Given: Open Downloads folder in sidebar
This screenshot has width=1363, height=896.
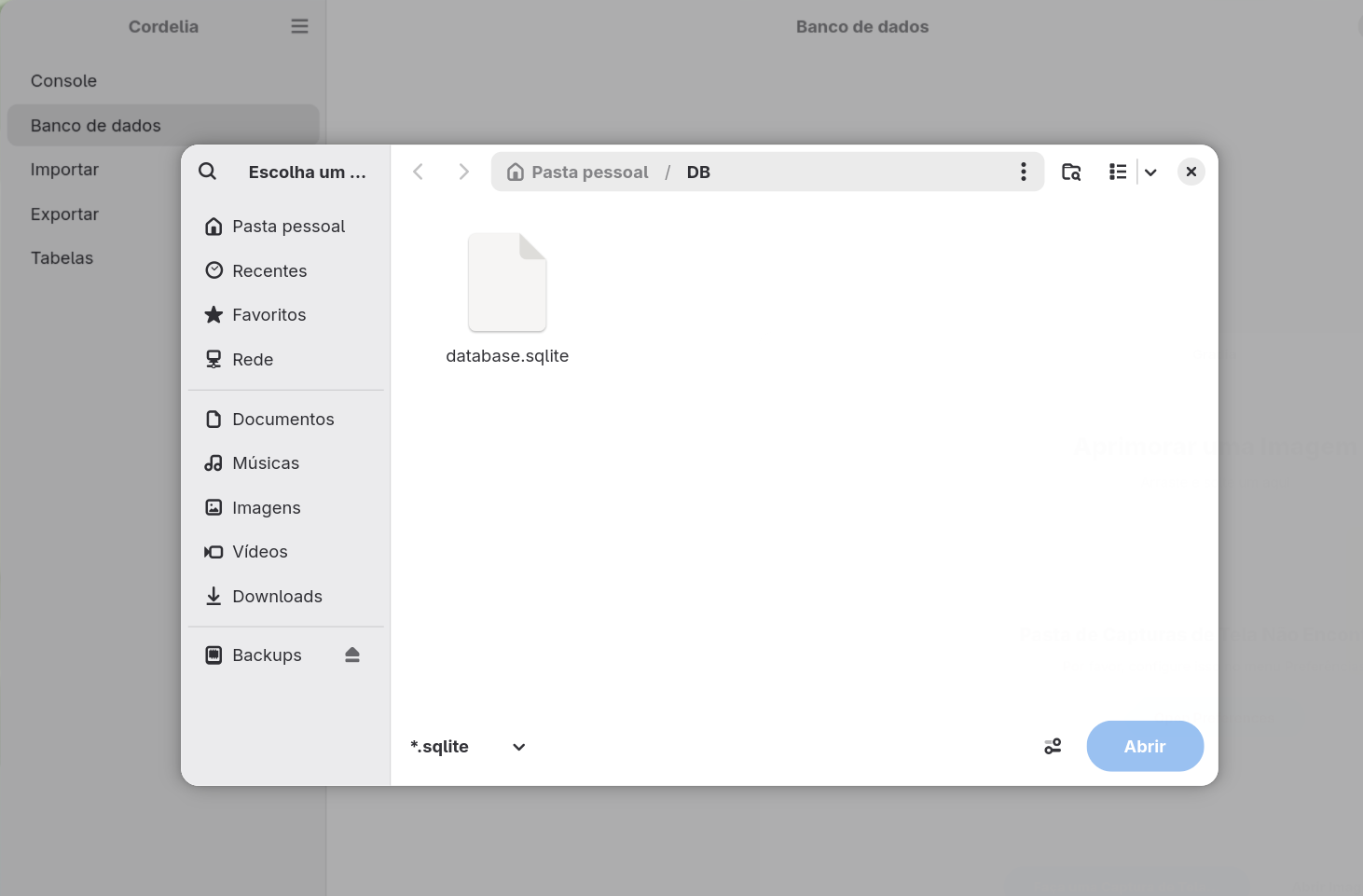Looking at the screenshot, I should pos(286,597).
